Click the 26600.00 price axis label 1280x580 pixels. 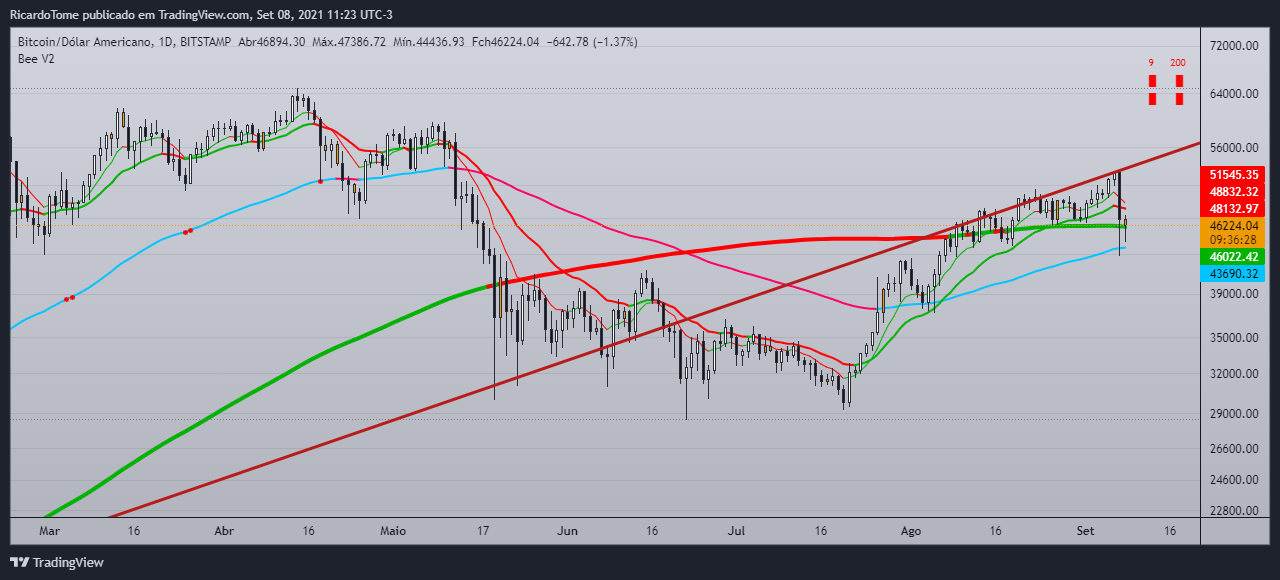click(1233, 449)
